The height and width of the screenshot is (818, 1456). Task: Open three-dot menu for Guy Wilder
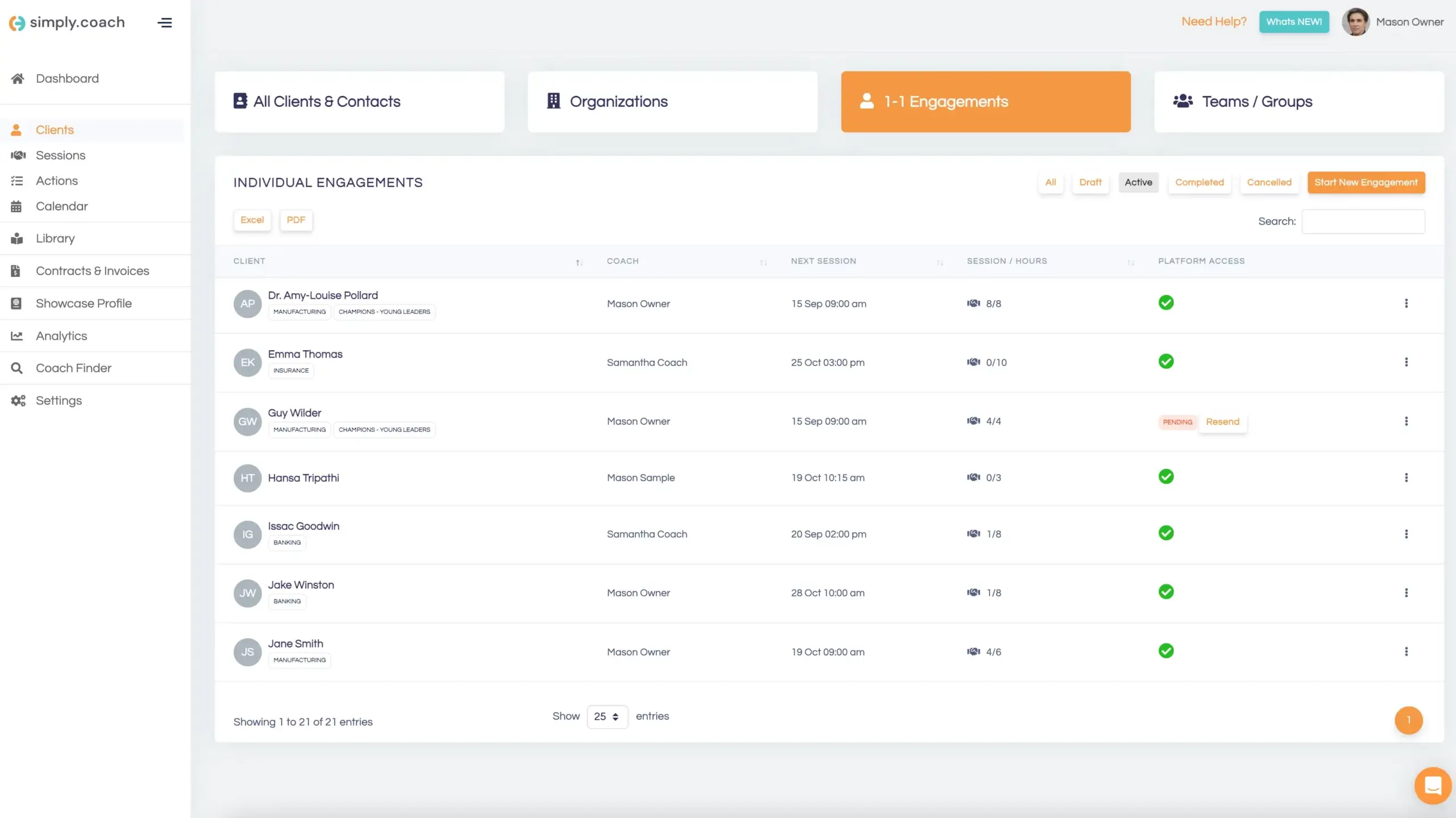pyautogui.click(x=1406, y=421)
